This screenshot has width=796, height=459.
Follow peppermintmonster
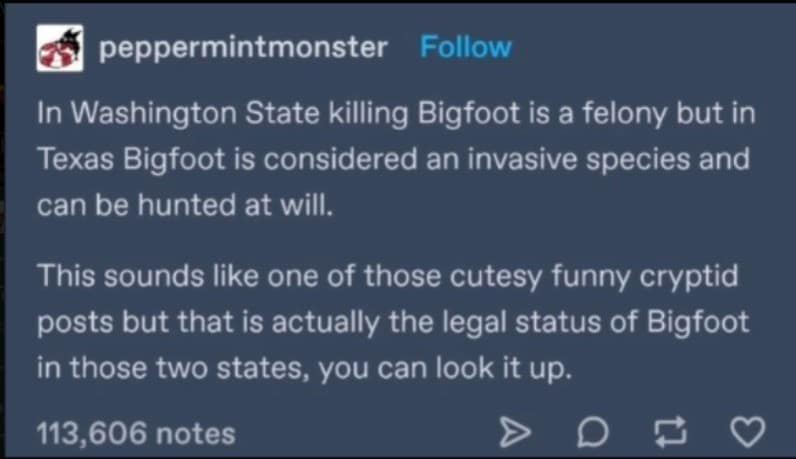pyautogui.click(x=466, y=47)
